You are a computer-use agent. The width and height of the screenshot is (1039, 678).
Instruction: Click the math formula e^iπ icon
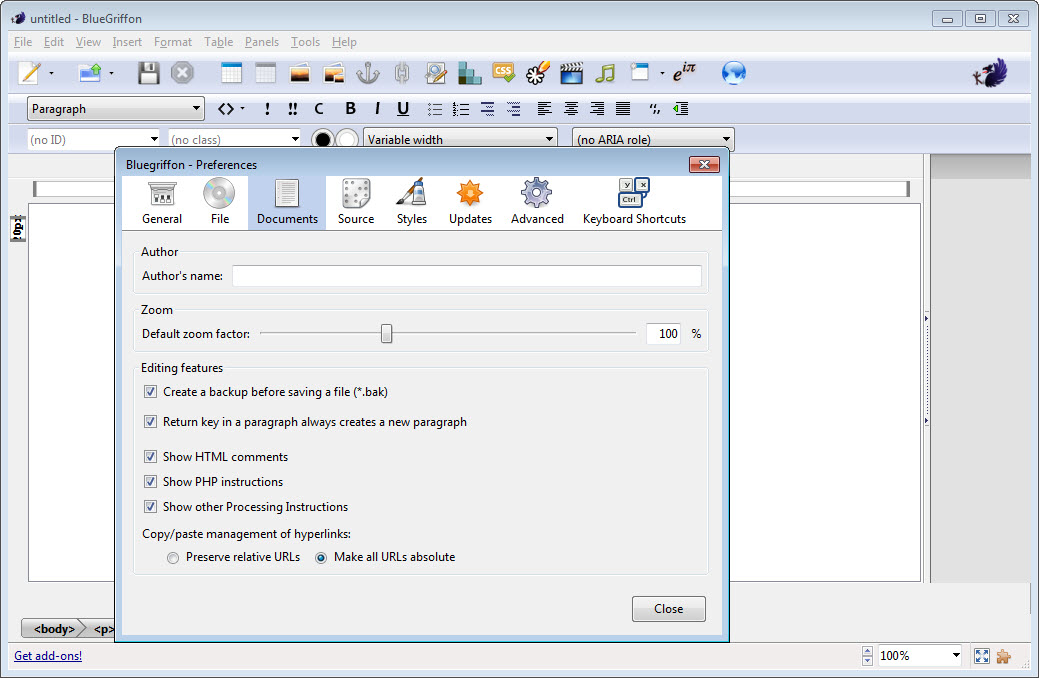coord(684,73)
